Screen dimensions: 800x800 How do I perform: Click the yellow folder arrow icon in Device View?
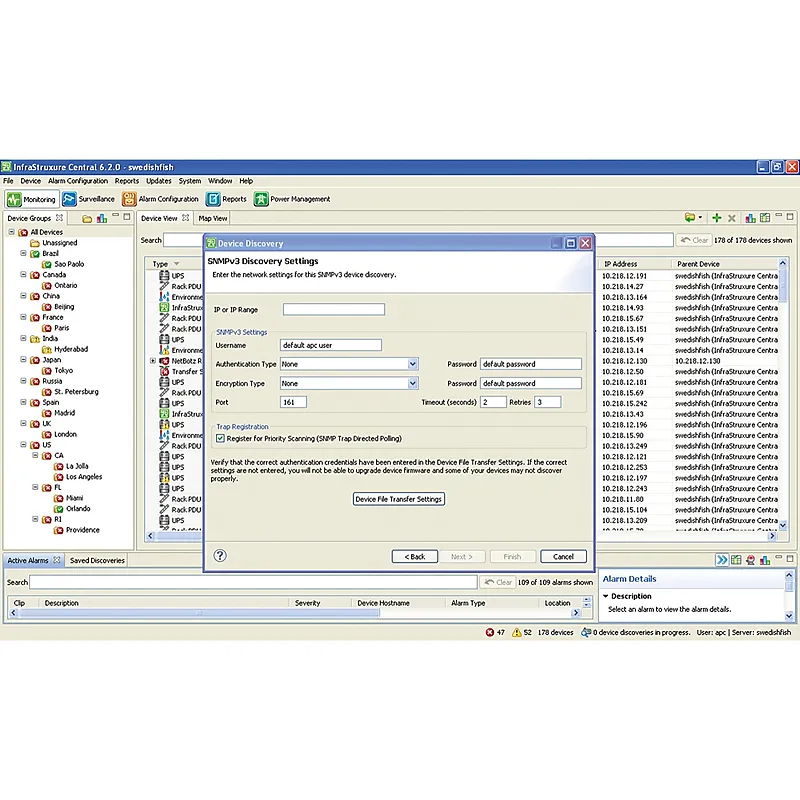[x=690, y=218]
